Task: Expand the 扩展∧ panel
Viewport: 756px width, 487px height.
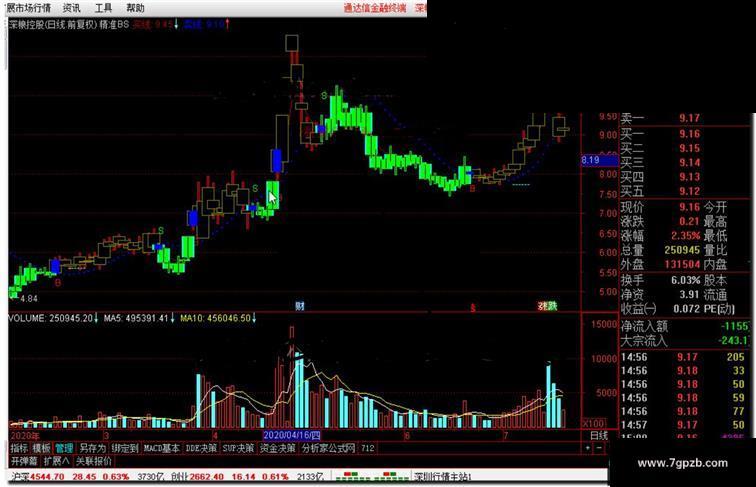Action: (x=56, y=461)
